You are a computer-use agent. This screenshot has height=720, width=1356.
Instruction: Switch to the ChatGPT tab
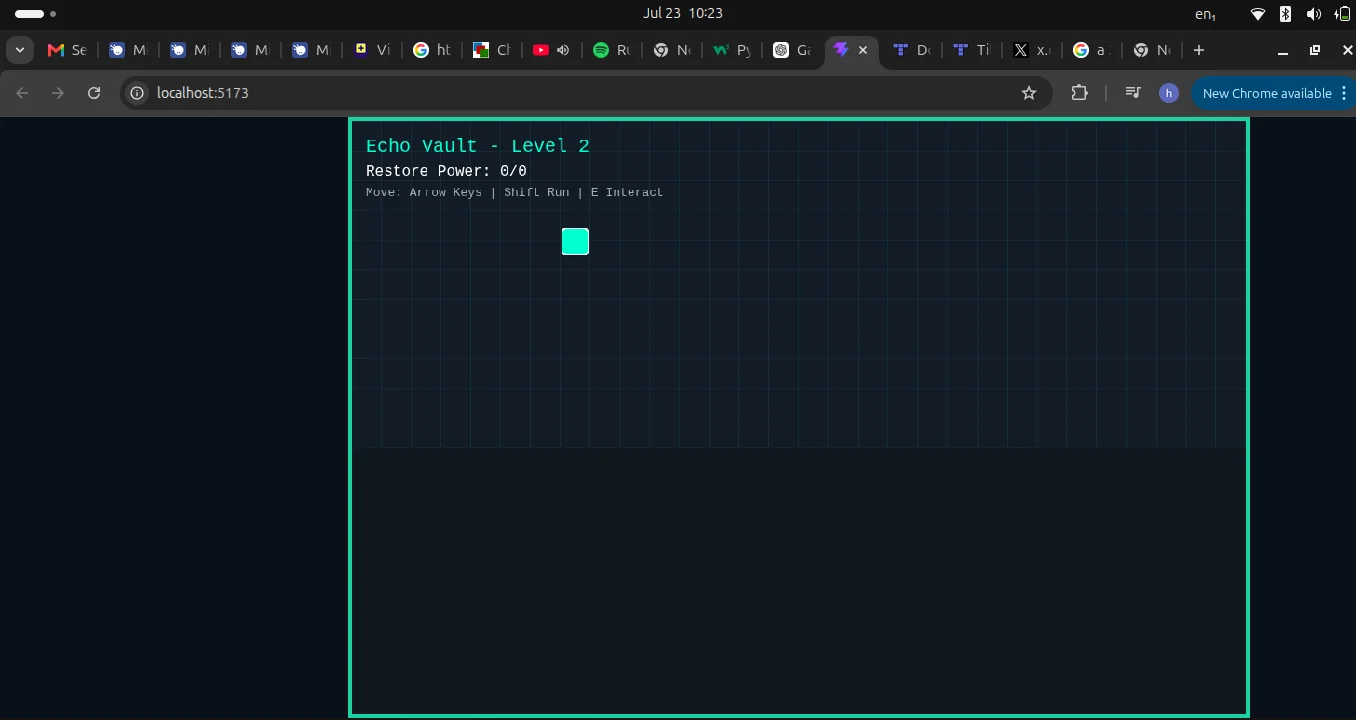pos(793,50)
